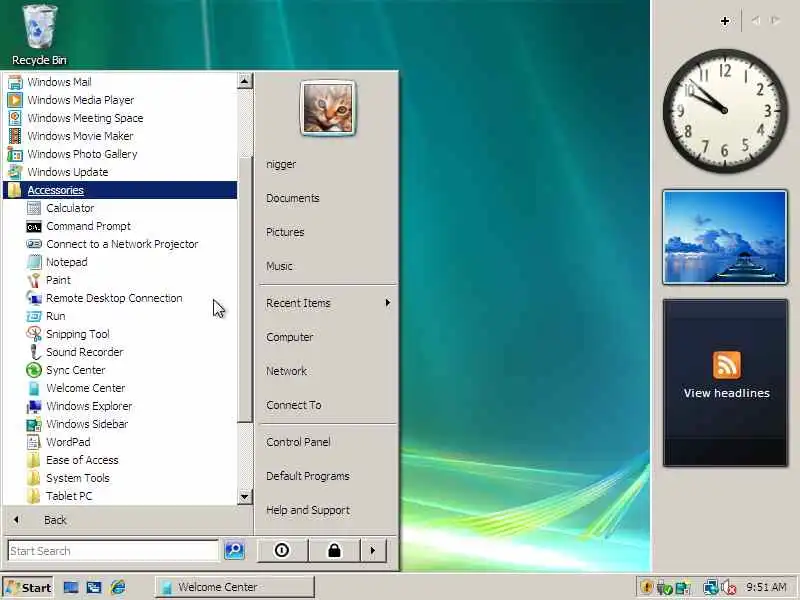Click the programs list scroll up arrow
The width and height of the screenshot is (800, 600).
click(x=245, y=81)
